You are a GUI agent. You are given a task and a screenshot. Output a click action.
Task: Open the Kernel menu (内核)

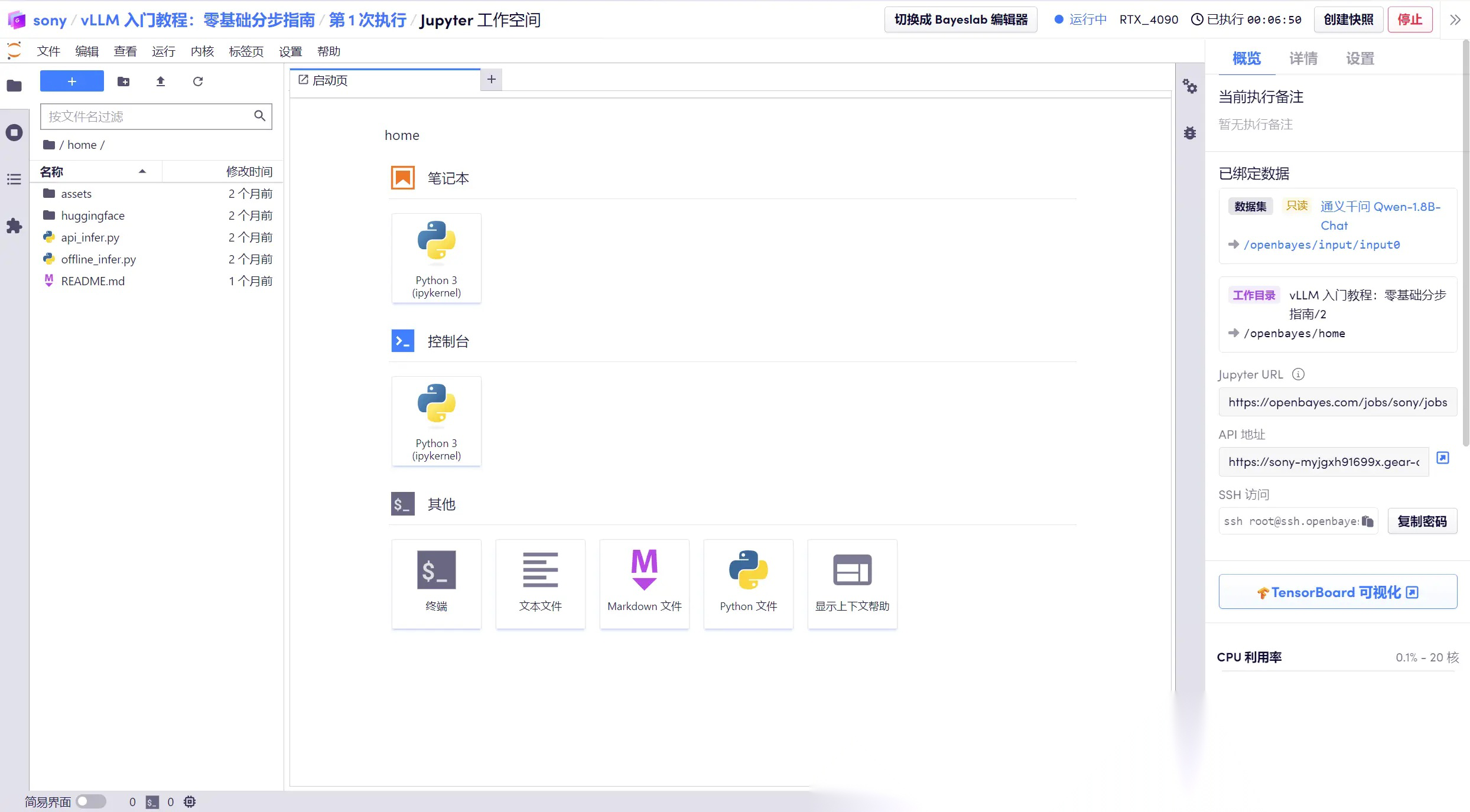click(x=202, y=51)
